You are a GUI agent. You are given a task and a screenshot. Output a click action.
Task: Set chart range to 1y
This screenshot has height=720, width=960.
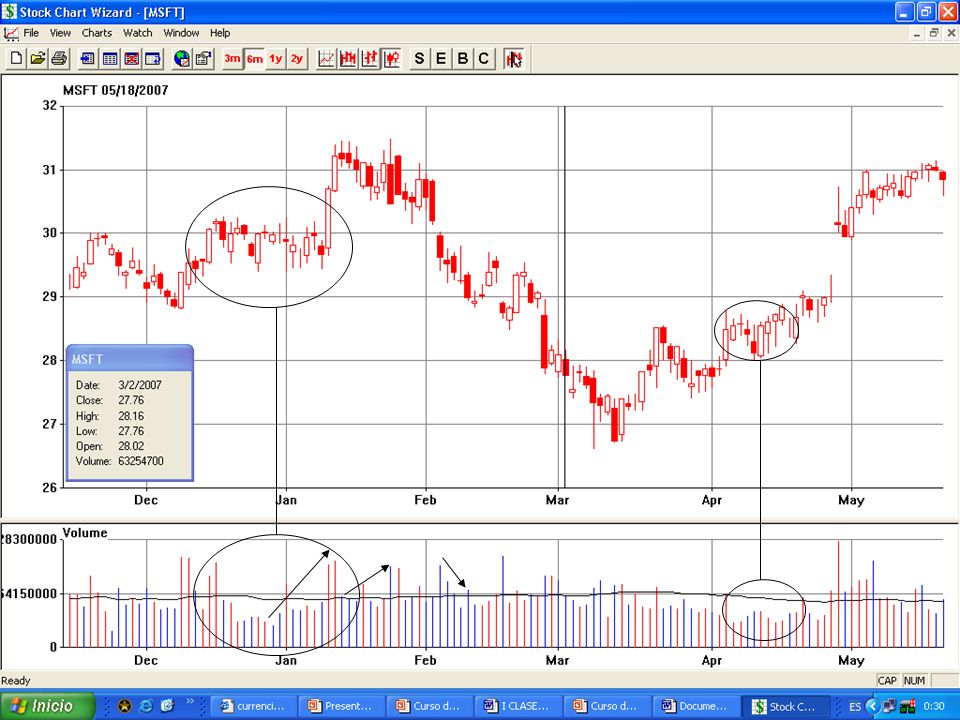(276, 59)
